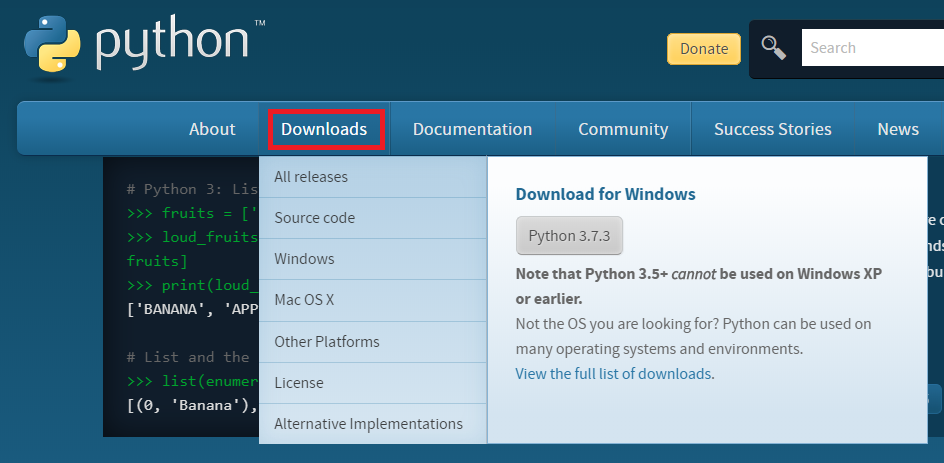This screenshot has height=463, width=944.
Task: Select Source code in Downloads dropdown
Action: click(373, 218)
